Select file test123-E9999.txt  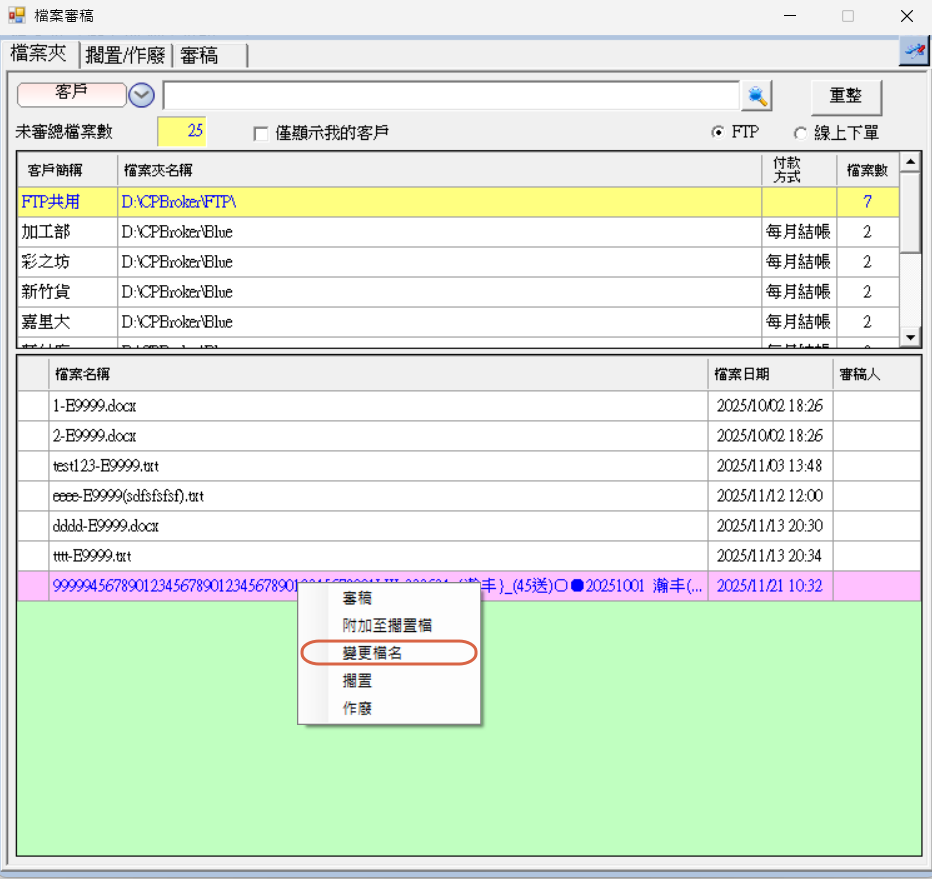click(105, 466)
